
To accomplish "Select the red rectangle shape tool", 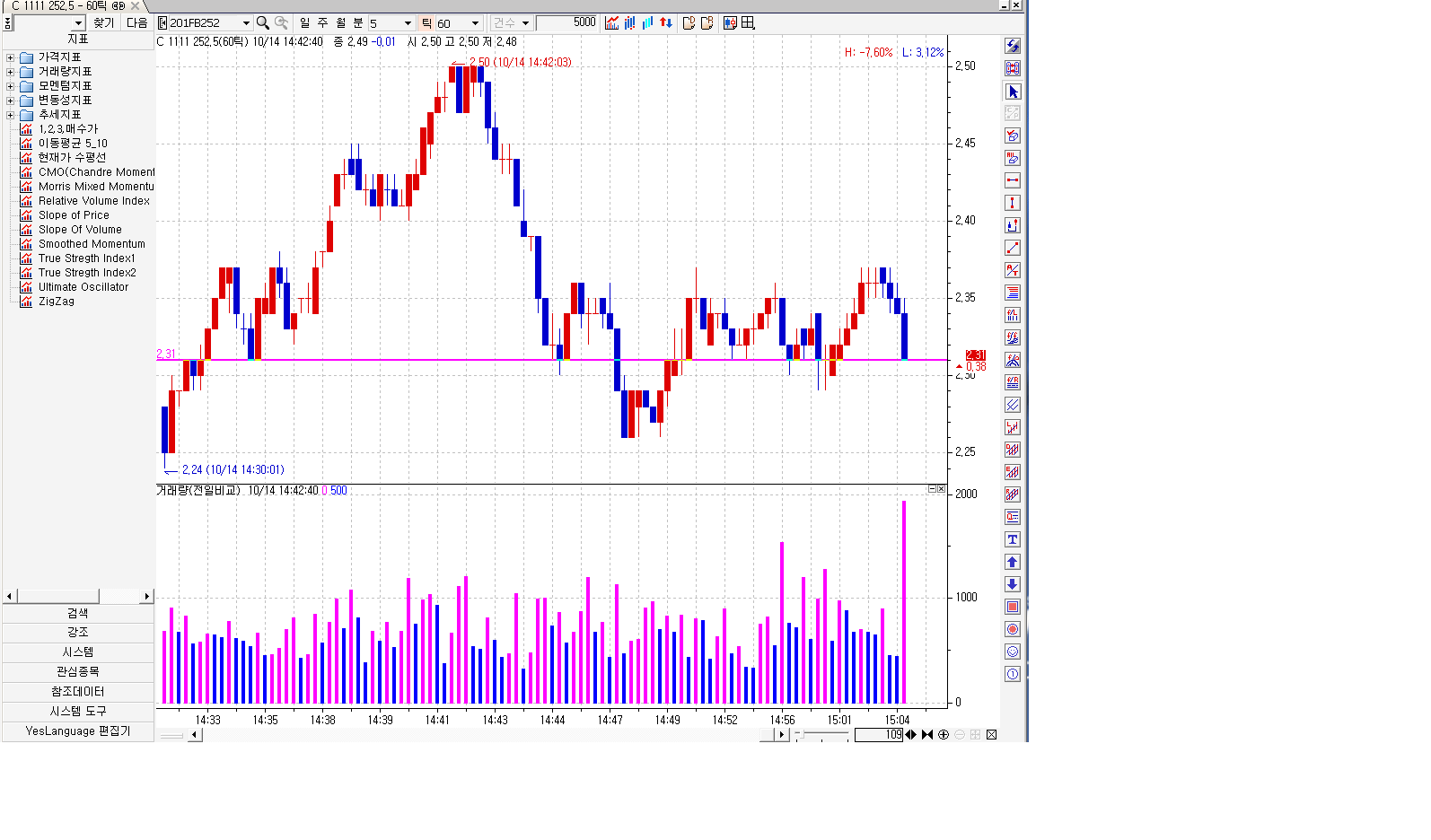I will pyautogui.click(x=1013, y=607).
